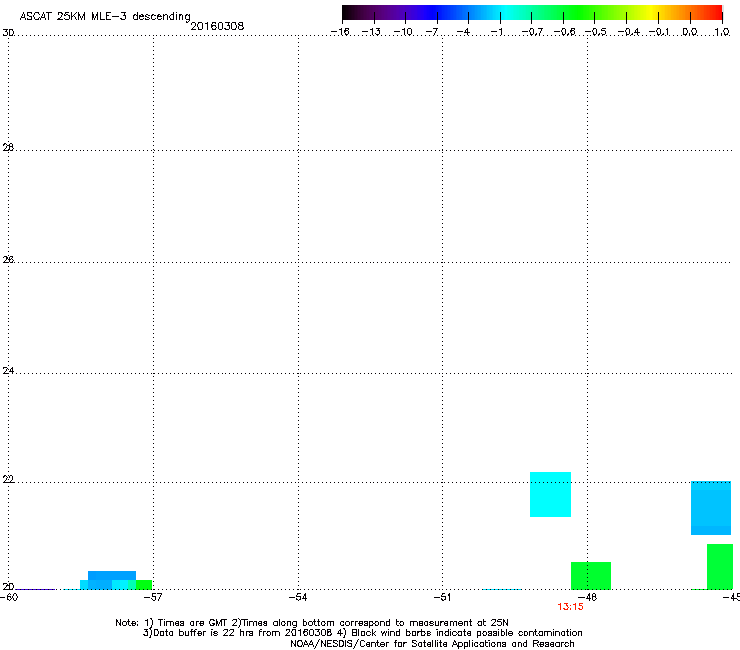Click the cyan data square crossing latitude 22

pos(550,494)
